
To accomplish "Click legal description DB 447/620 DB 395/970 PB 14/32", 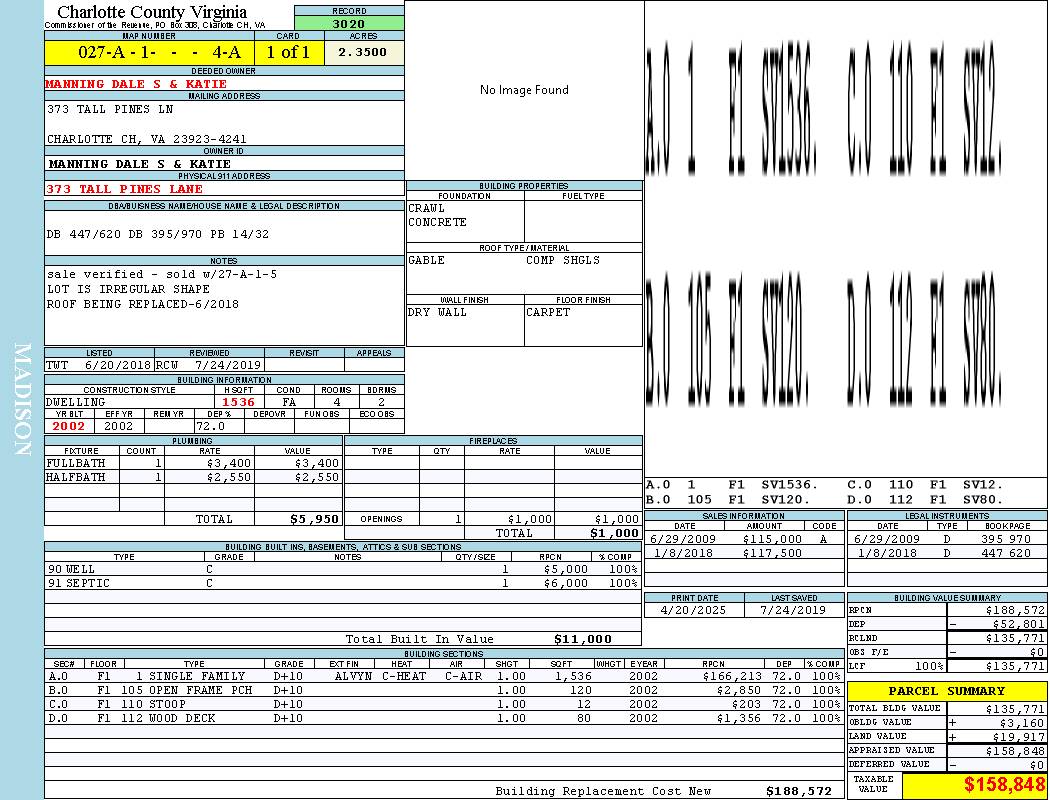I will coord(158,234).
